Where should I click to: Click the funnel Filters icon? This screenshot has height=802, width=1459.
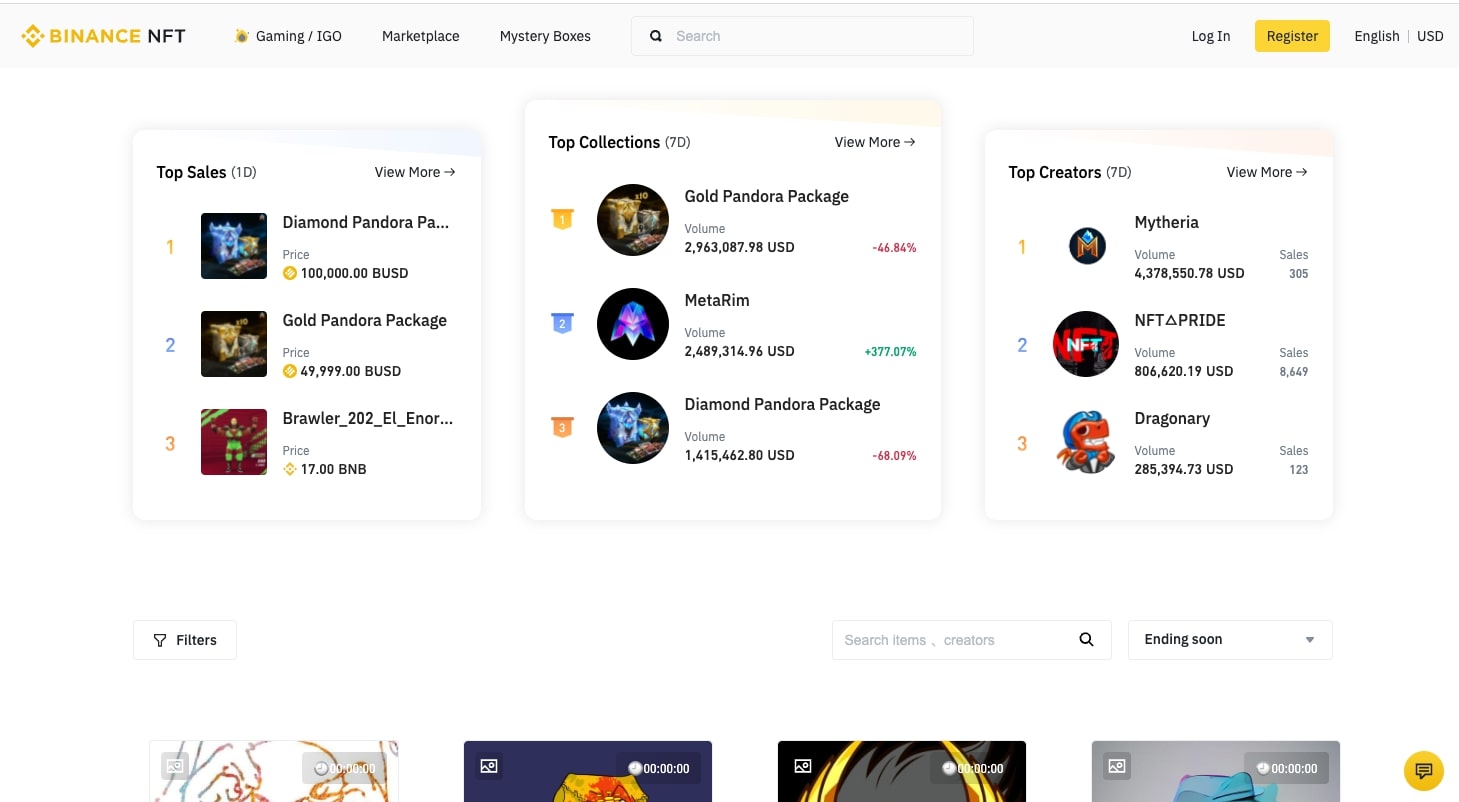point(160,640)
